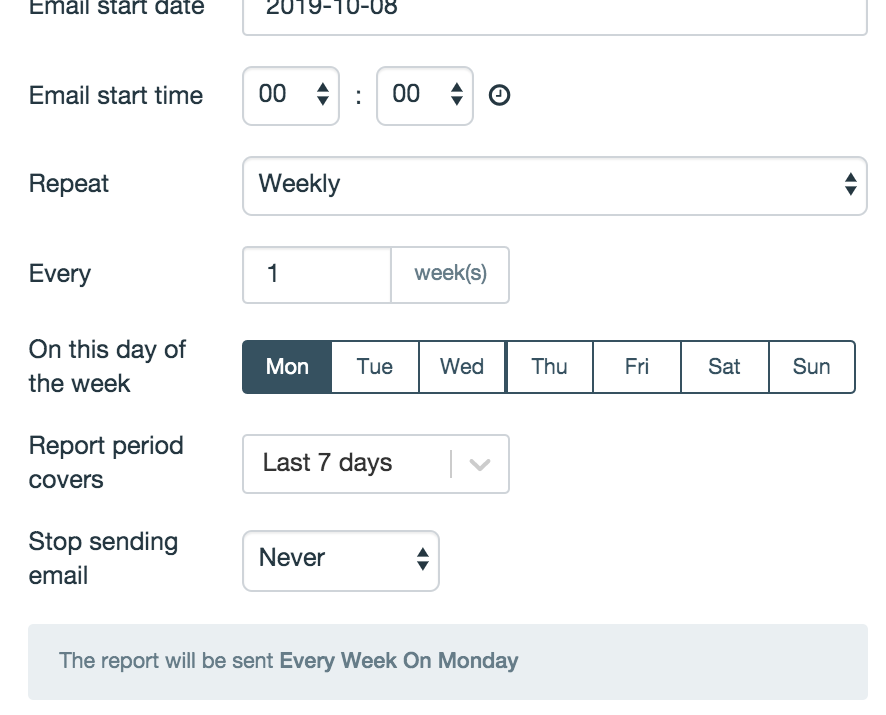Viewport: 886px width, 715px height.
Task: Click the Repeat field label
Action: point(69,185)
